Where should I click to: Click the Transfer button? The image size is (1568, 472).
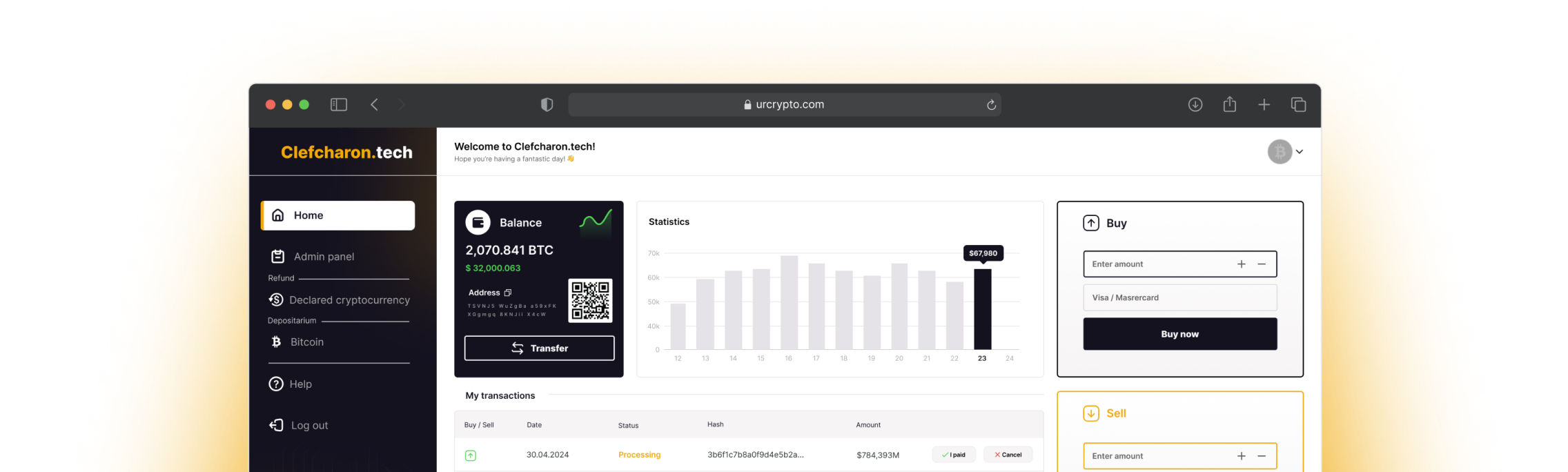coord(539,348)
